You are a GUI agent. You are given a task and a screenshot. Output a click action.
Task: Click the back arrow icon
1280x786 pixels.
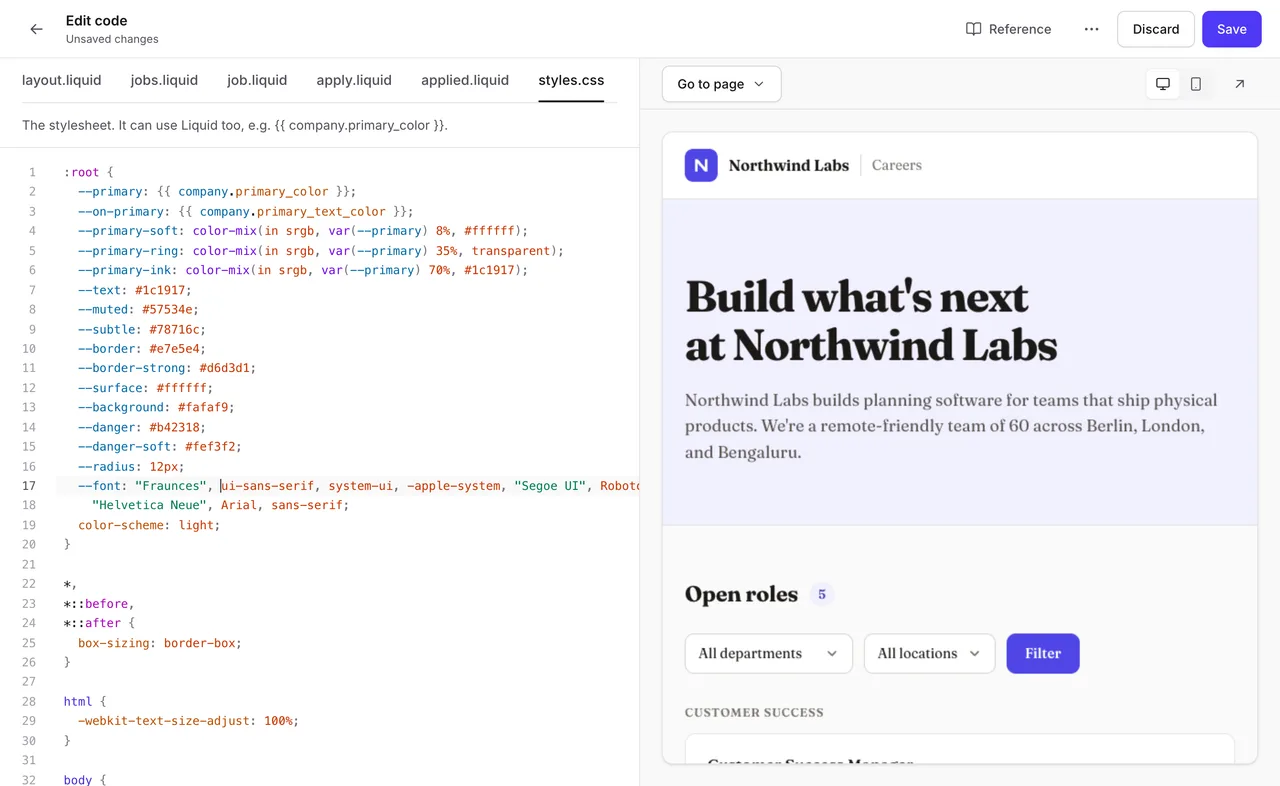pos(36,29)
